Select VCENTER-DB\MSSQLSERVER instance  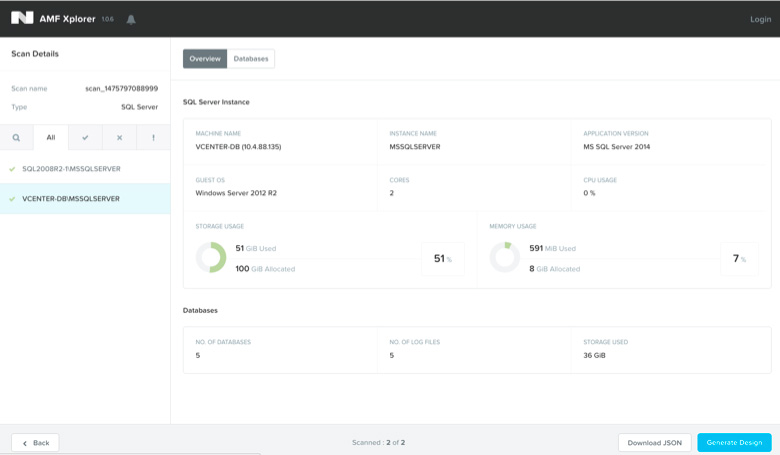(x=71, y=199)
